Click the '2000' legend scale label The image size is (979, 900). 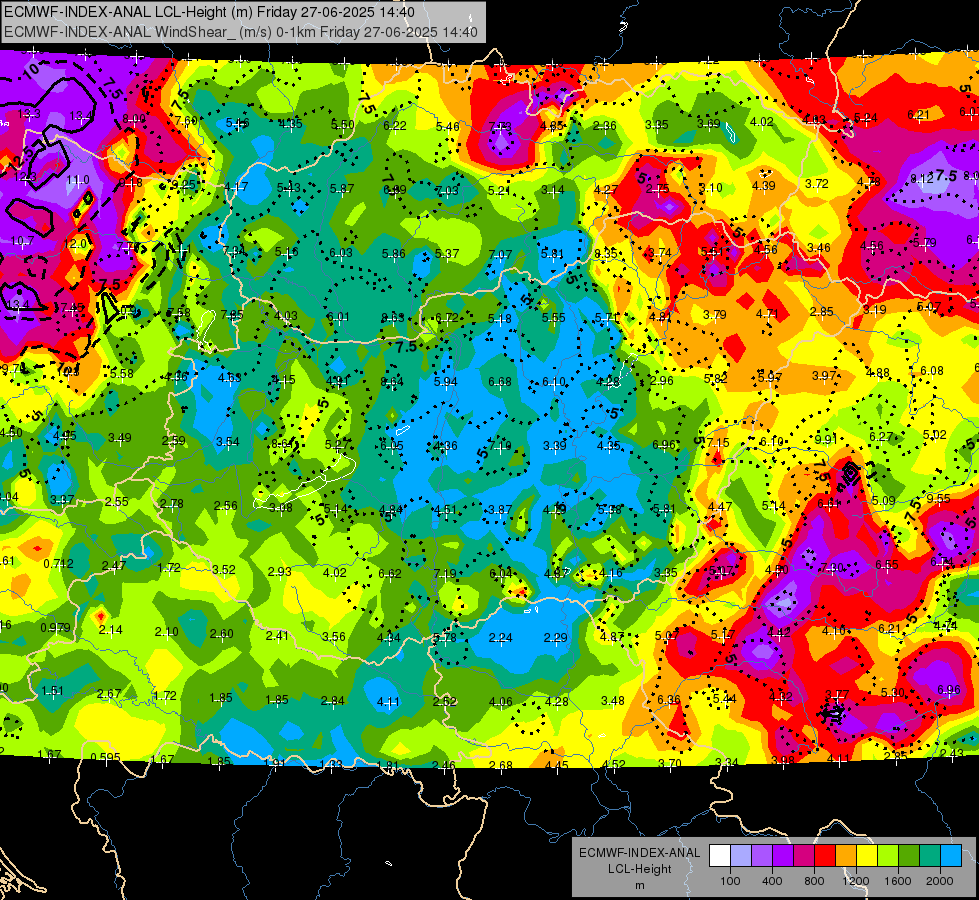[x=940, y=881]
